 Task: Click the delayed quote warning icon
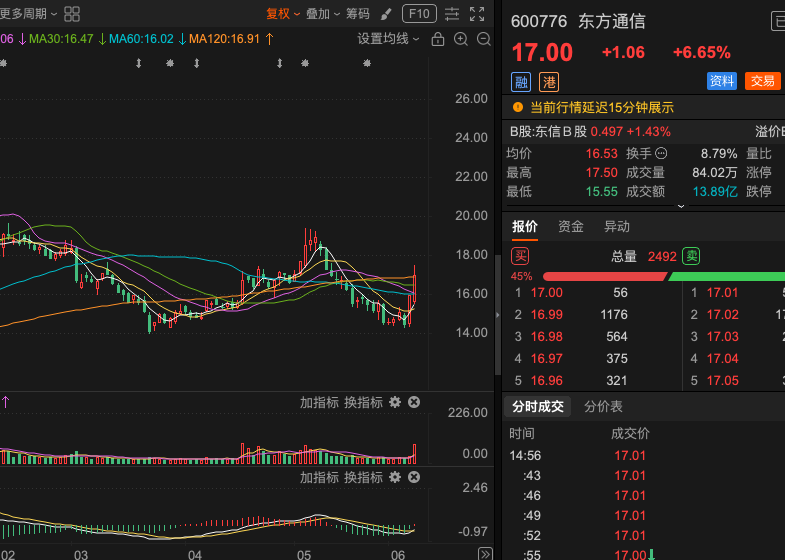tap(518, 107)
